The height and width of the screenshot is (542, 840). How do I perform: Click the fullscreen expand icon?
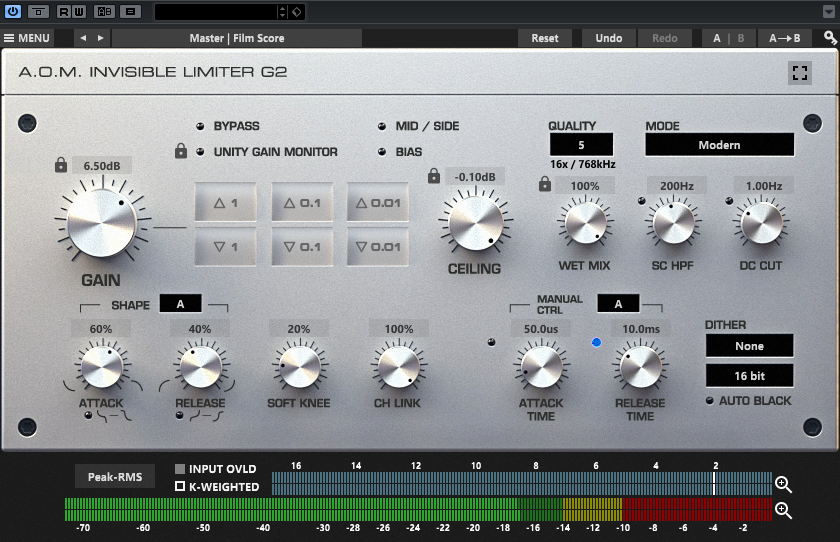[800, 73]
